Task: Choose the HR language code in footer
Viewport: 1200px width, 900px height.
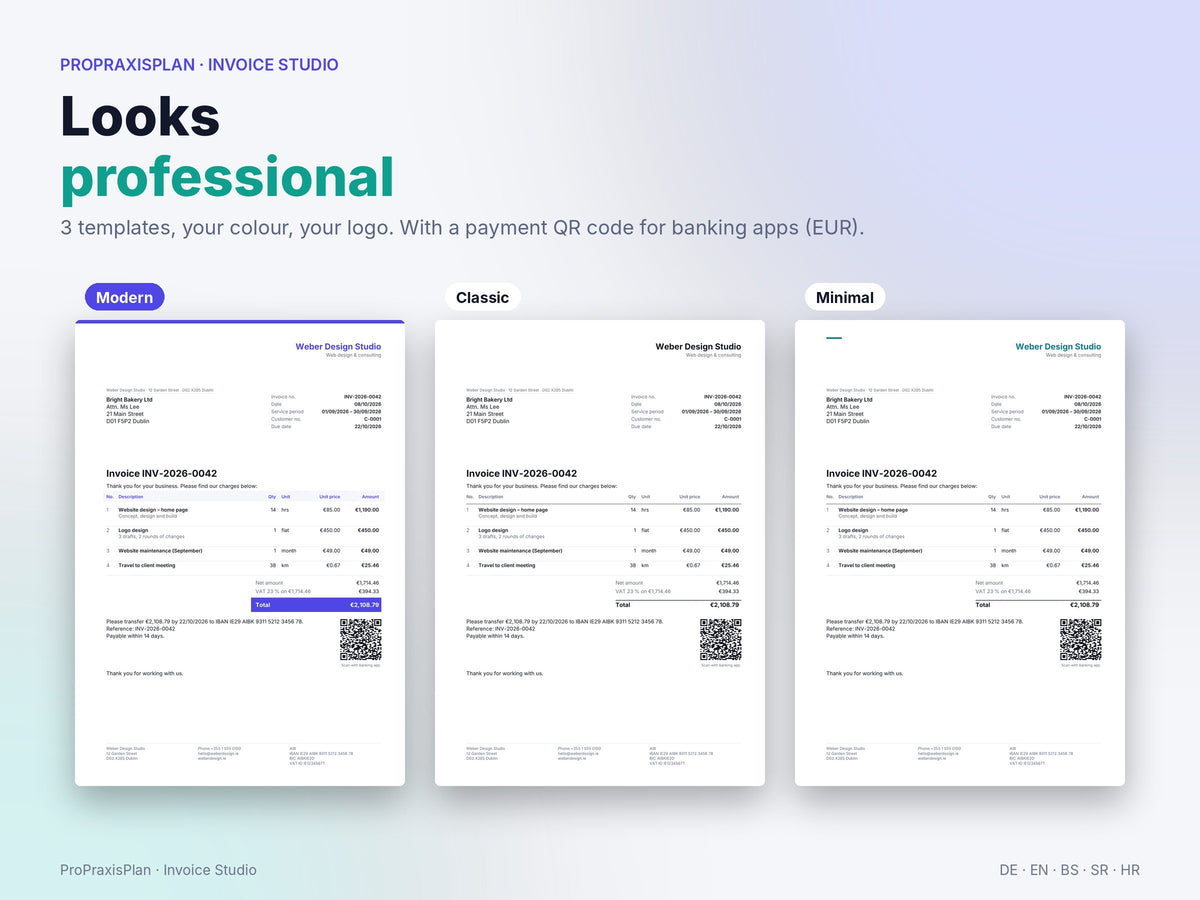Action: click(1130, 870)
